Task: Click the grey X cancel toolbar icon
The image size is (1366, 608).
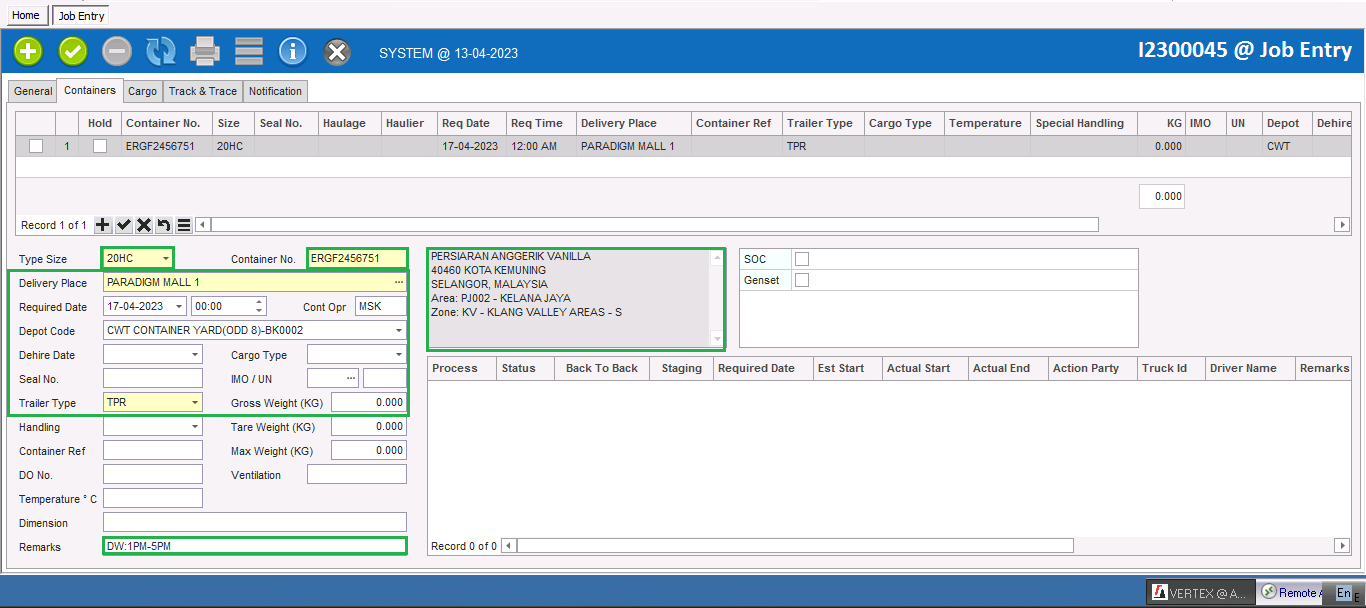Action: point(338,52)
